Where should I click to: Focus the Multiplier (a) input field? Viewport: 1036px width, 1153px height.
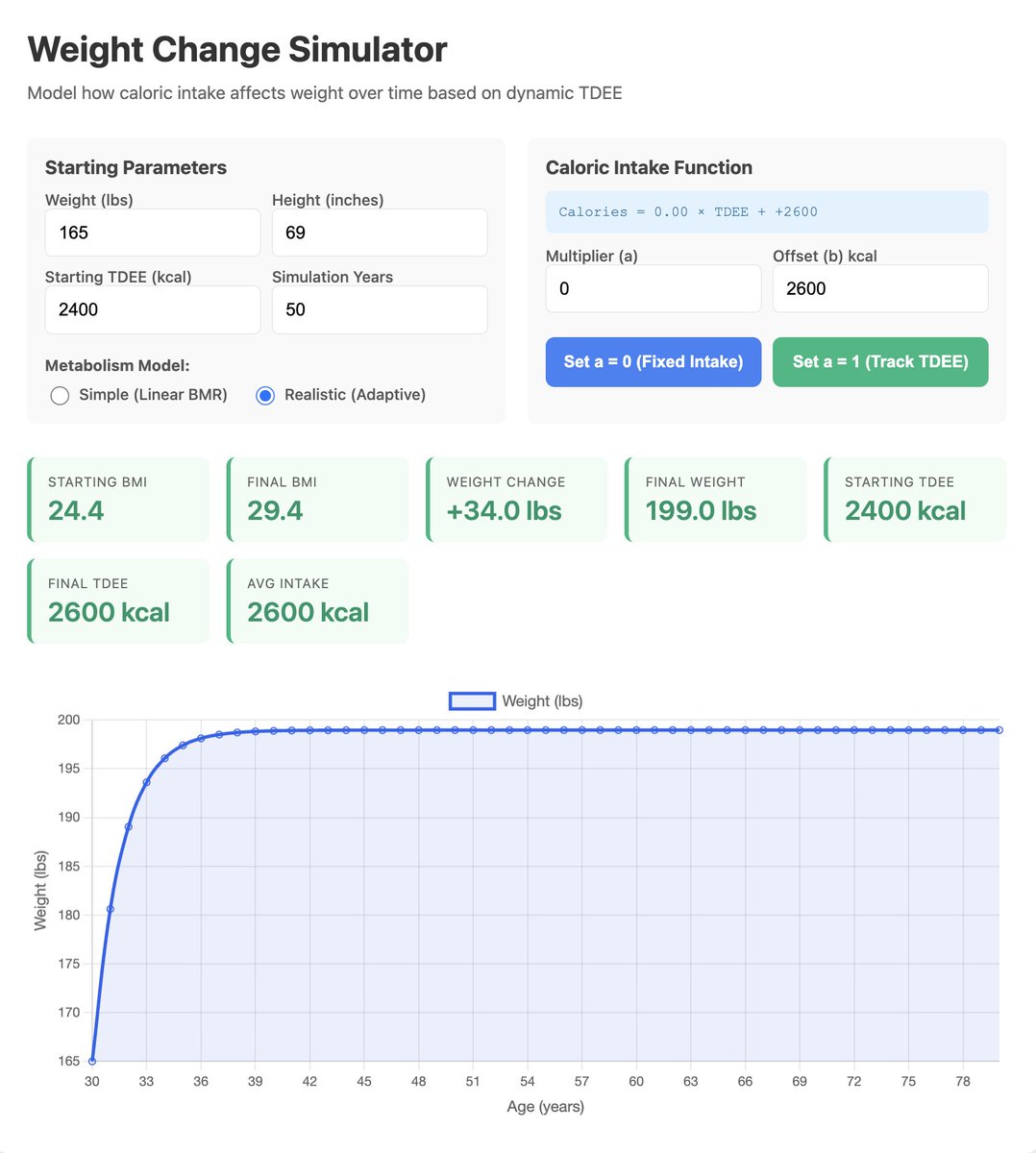pos(654,288)
